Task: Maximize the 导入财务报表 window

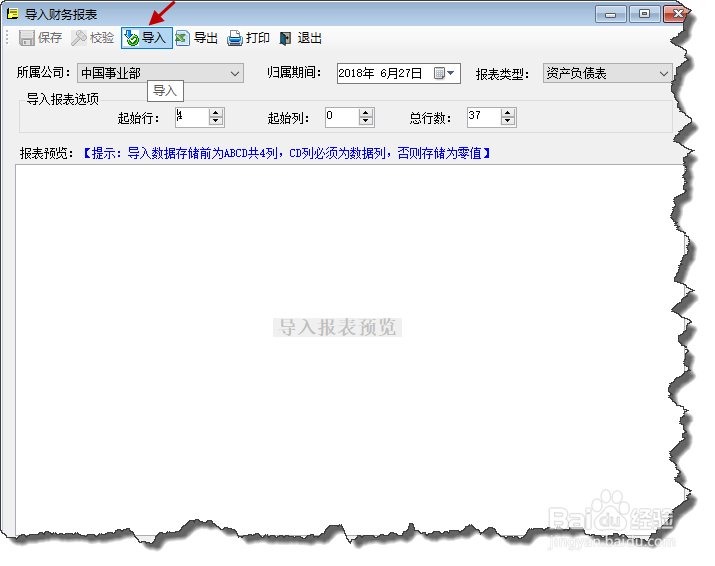Action: click(x=644, y=14)
